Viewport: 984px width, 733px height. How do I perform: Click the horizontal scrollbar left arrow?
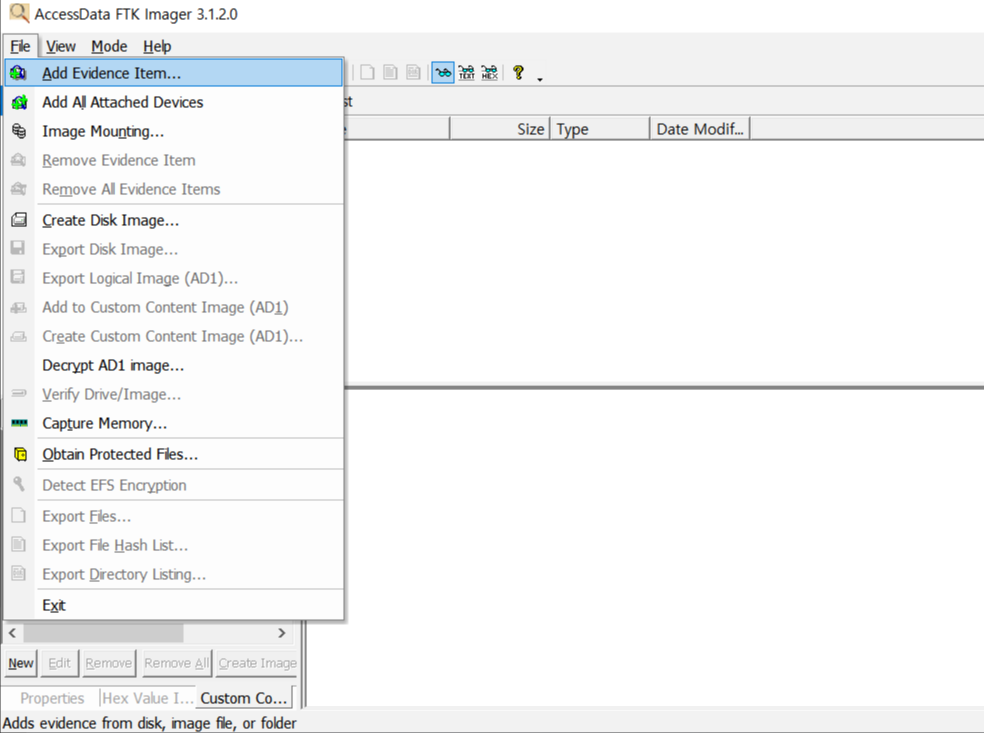coord(13,633)
